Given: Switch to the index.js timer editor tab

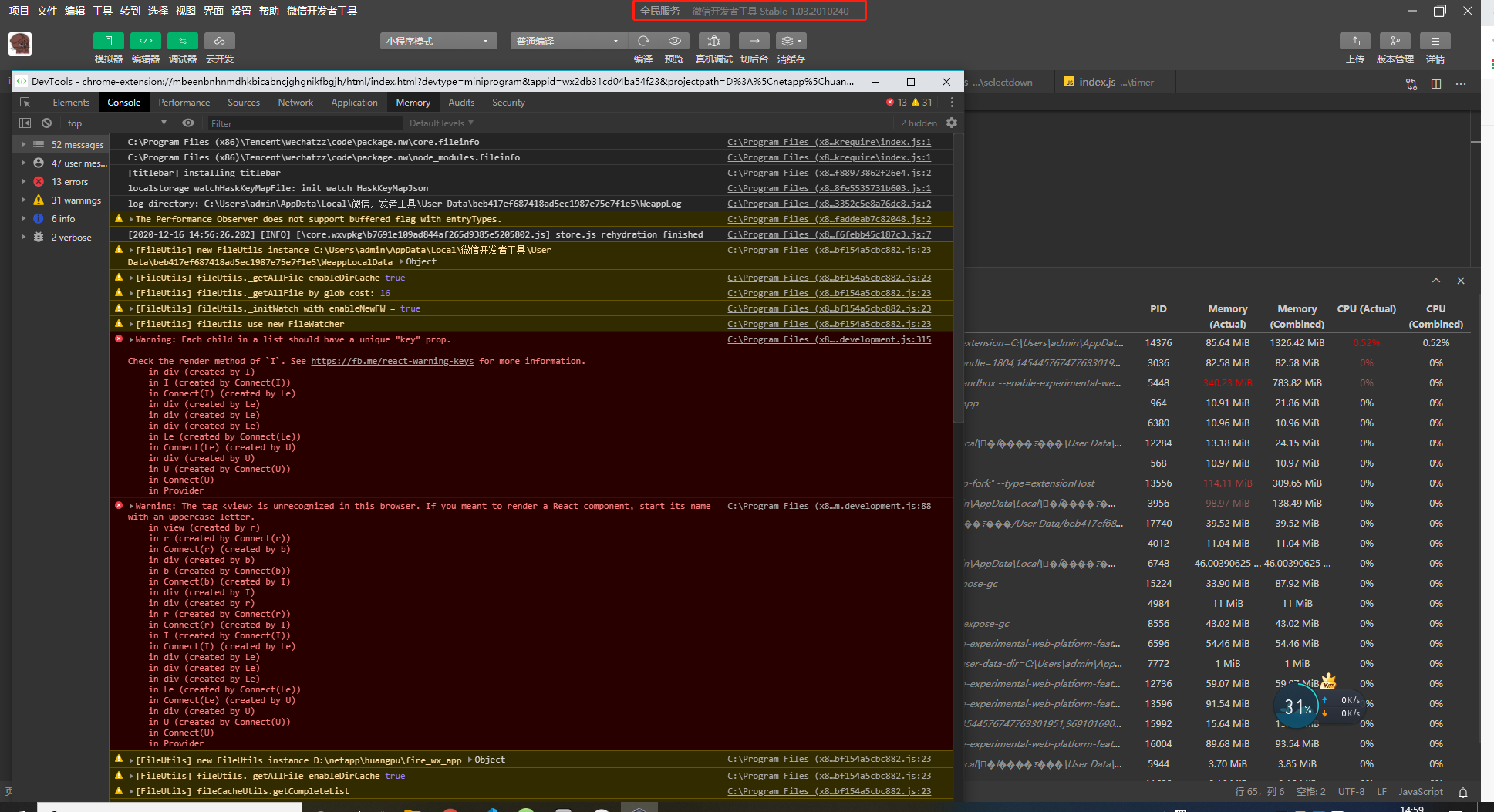Looking at the screenshot, I should (x=1115, y=82).
